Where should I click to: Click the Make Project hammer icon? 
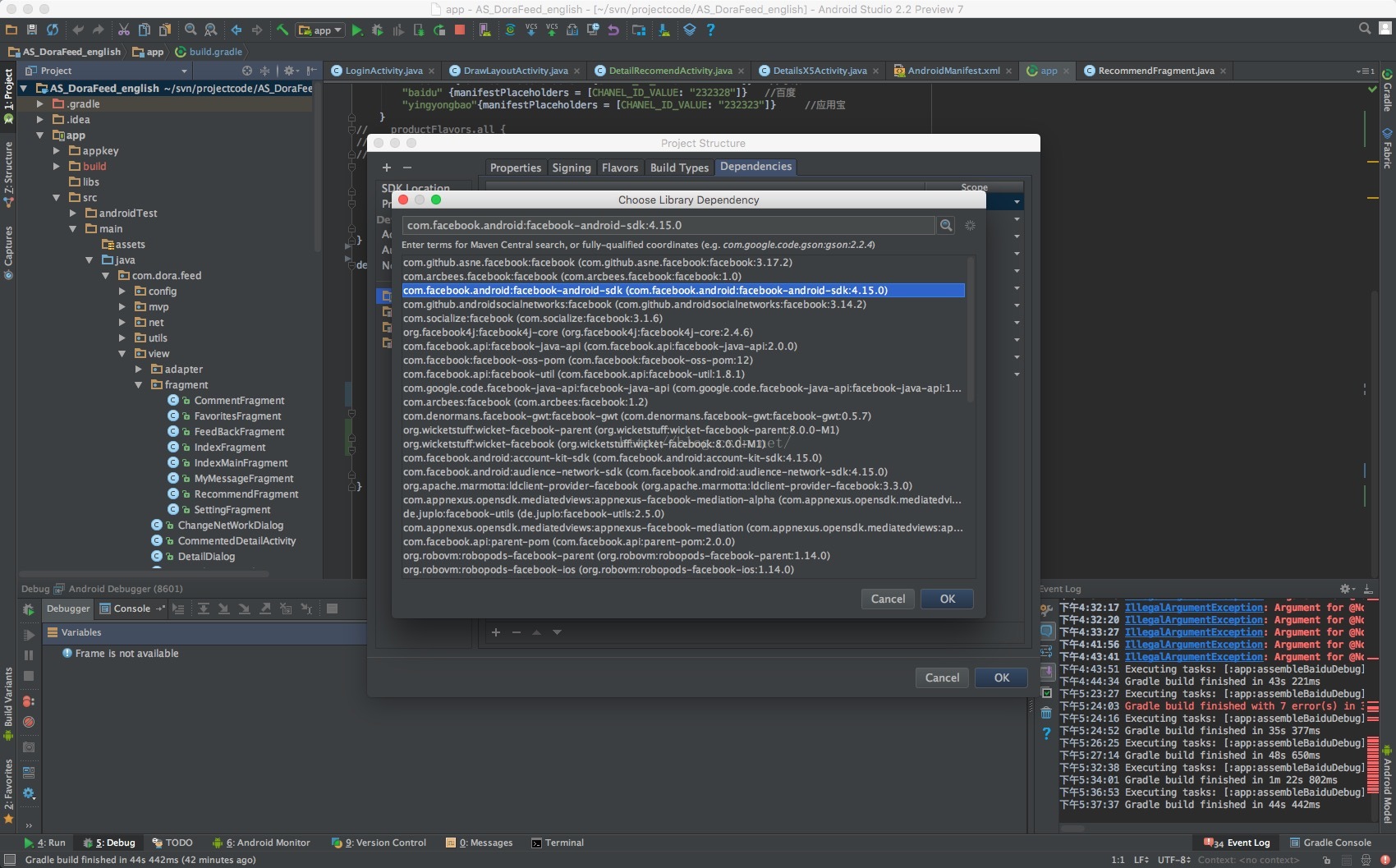pyautogui.click(x=282, y=30)
